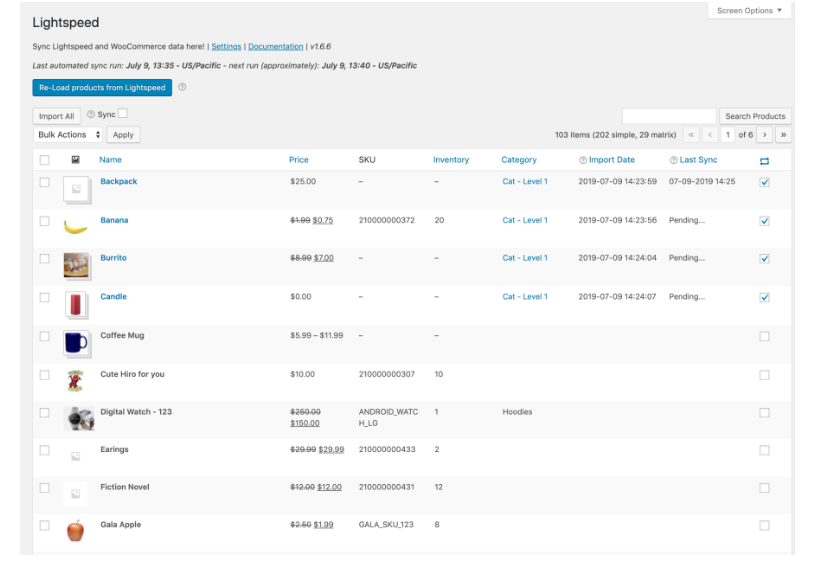Screen dimensions: 819x571
Task: Click help icon beside Last Sync header
Action: click(x=673, y=160)
